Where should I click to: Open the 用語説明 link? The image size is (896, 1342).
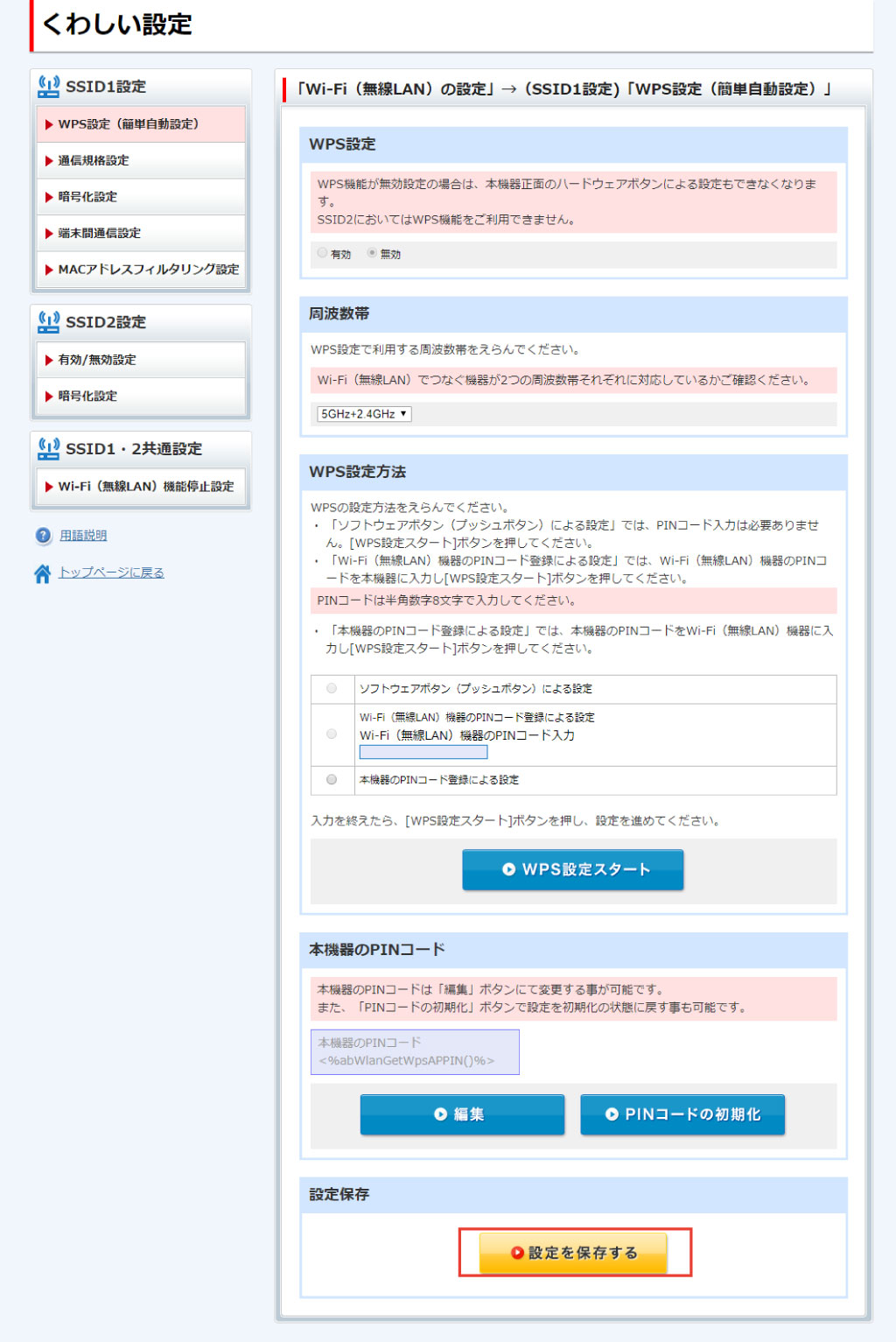click(x=83, y=536)
